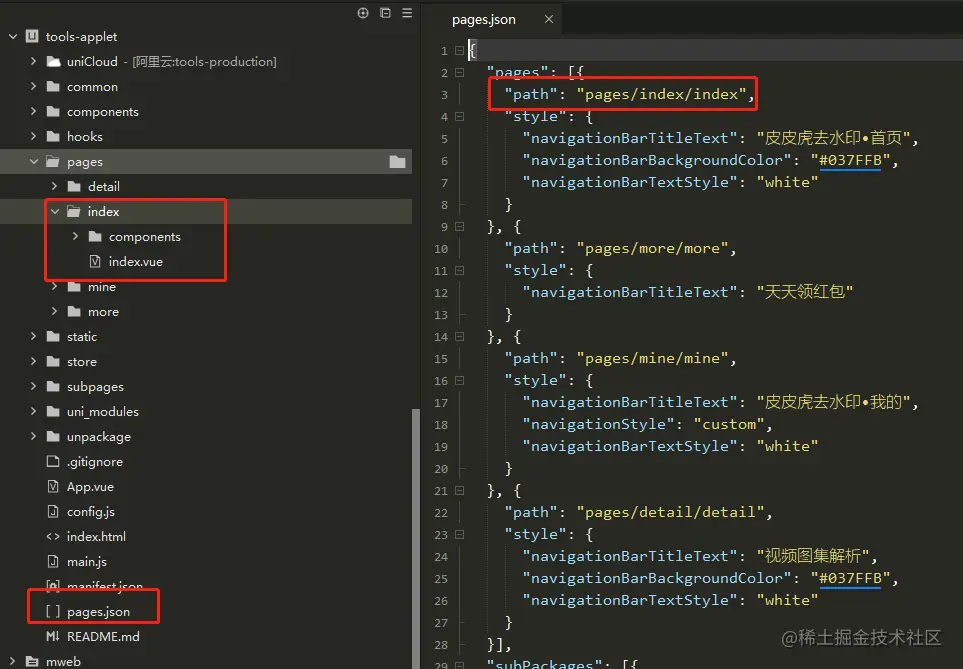Image resolution: width=963 pixels, height=669 pixels.
Task: Click "pages/detail/detail" path string on line 22
Action: [x=670, y=512]
